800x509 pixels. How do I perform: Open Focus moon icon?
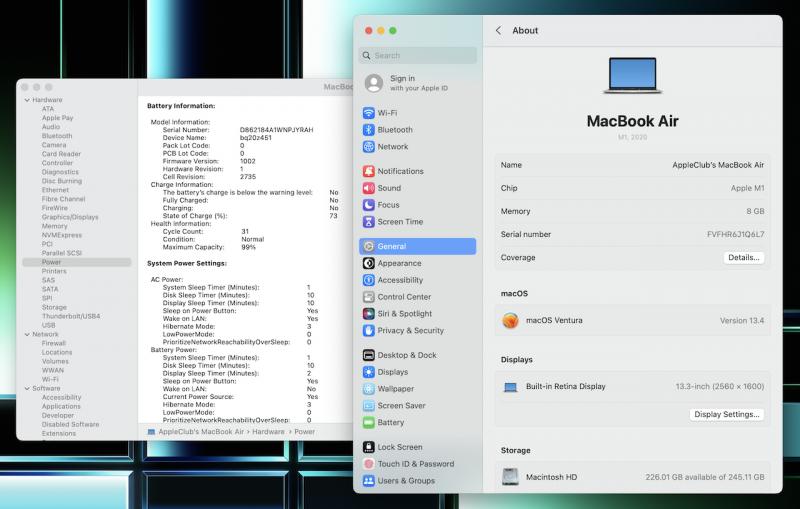(x=368, y=205)
